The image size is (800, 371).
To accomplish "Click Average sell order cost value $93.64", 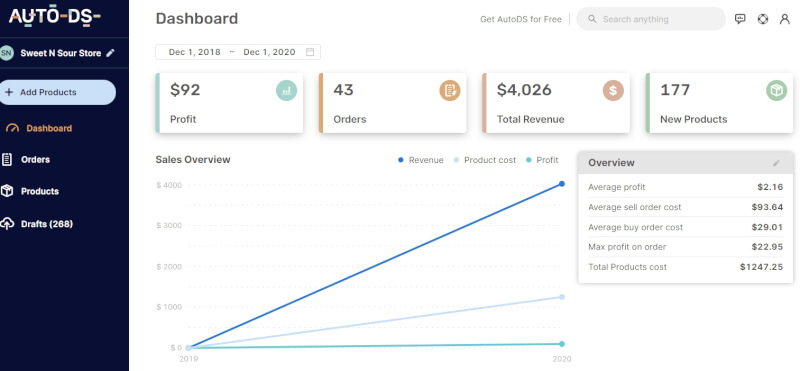I will (x=767, y=207).
